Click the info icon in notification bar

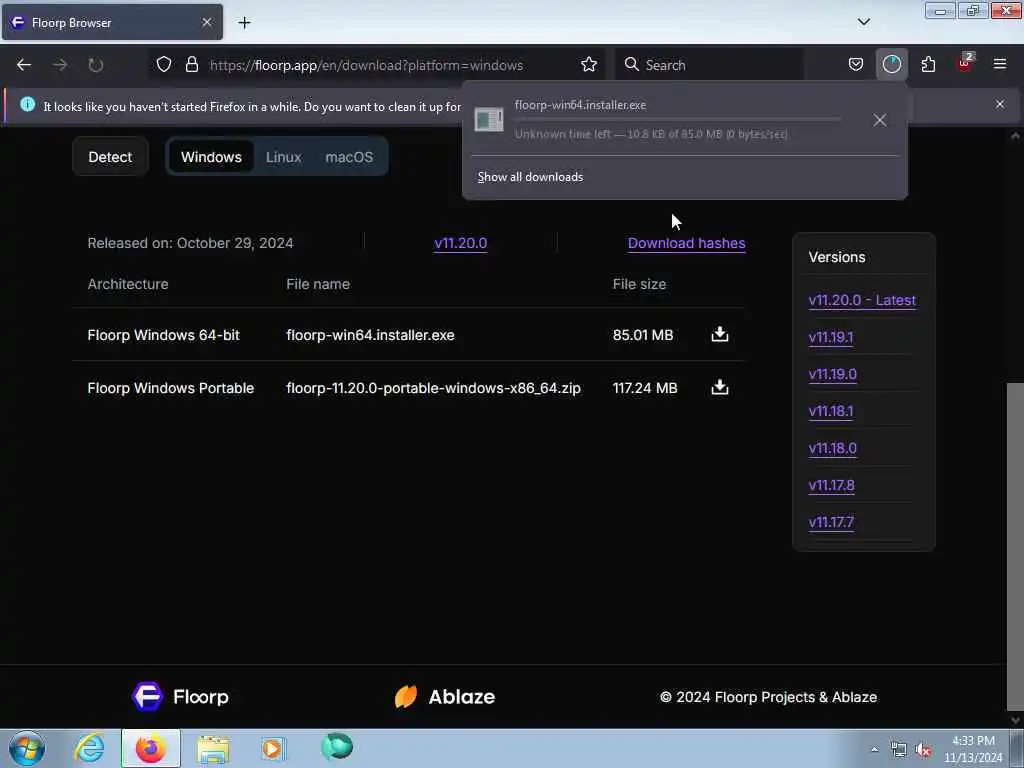click(27, 104)
